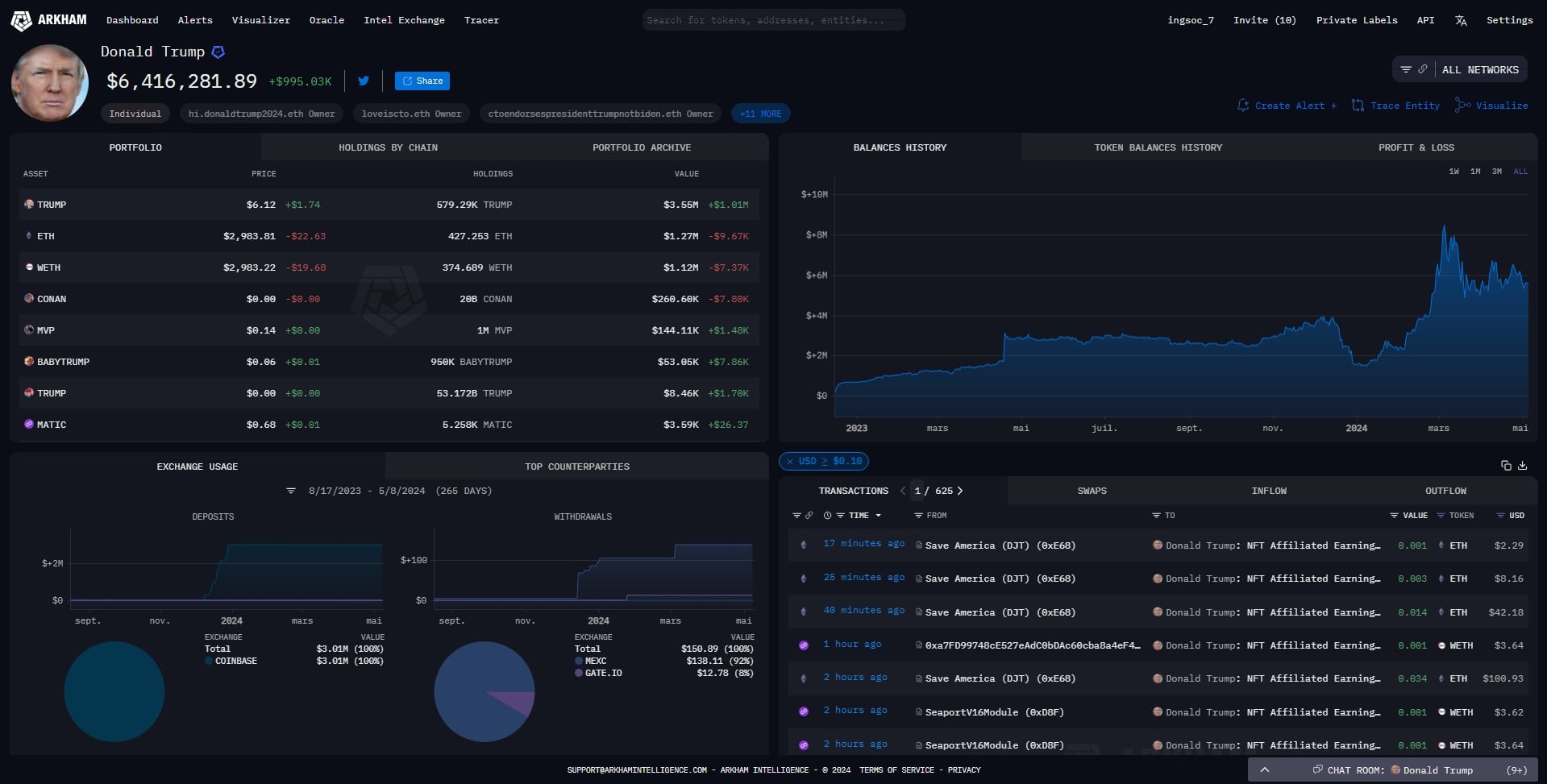This screenshot has height=784, width=1547.
Task: Edit the transactions page number field
Action: (x=917, y=491)
